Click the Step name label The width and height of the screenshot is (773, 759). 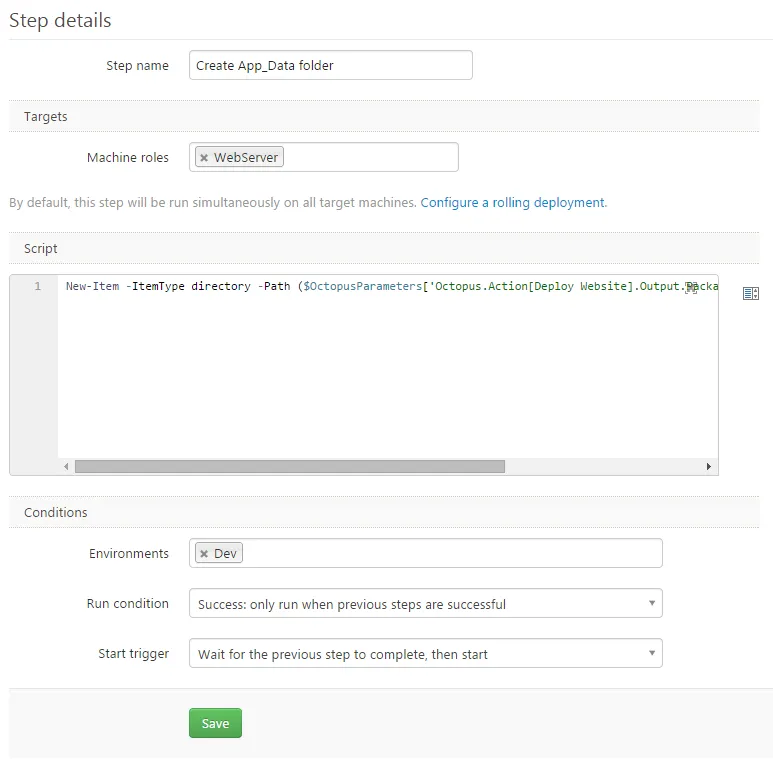(137, 66)
